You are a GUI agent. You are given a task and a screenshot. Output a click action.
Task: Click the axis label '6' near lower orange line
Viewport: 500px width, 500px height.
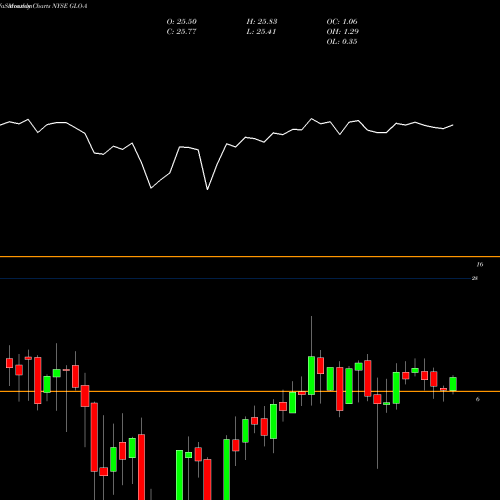(478, 399)
